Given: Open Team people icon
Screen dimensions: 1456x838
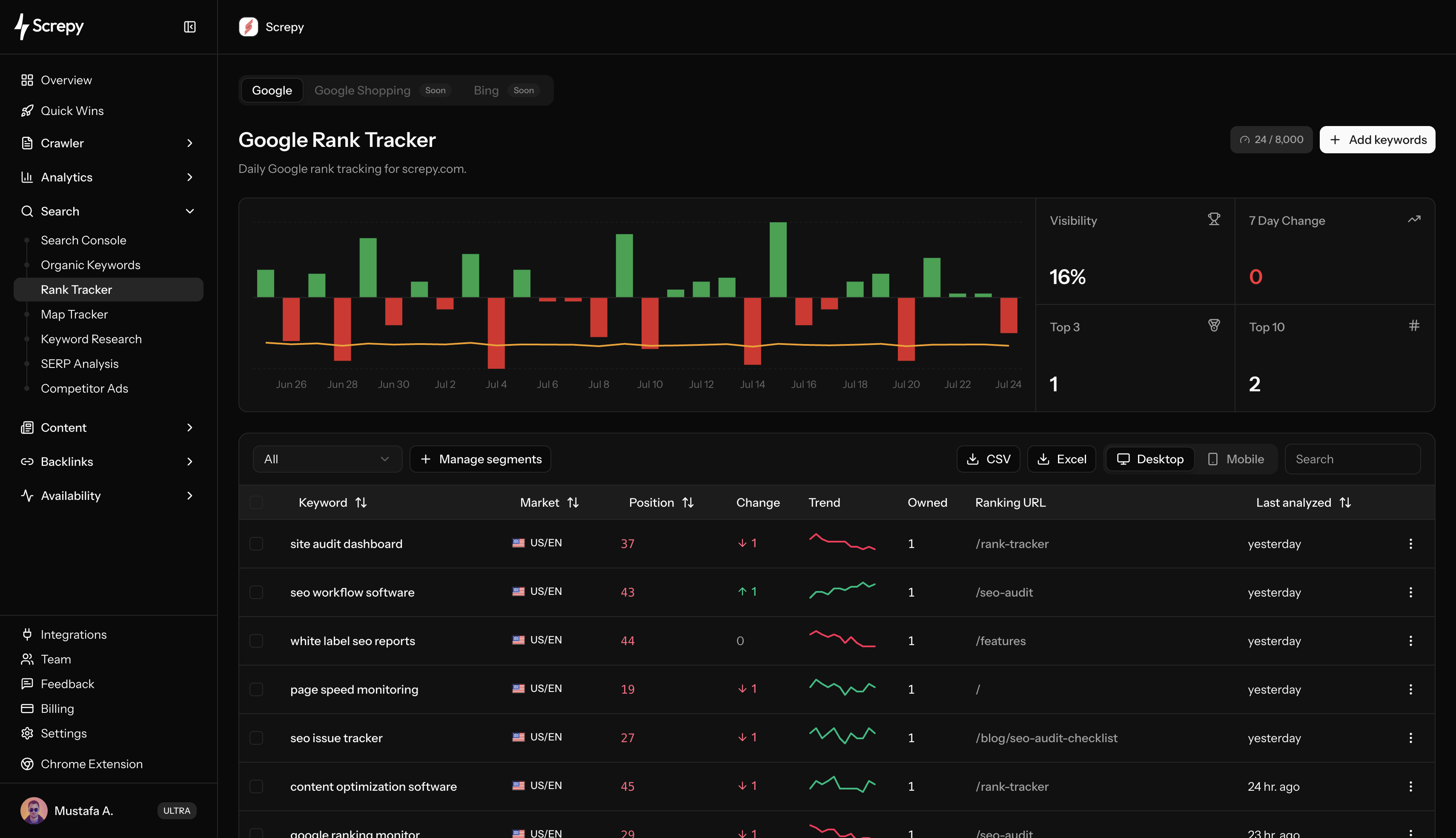Looking at the screenshot, I should 27,659.
